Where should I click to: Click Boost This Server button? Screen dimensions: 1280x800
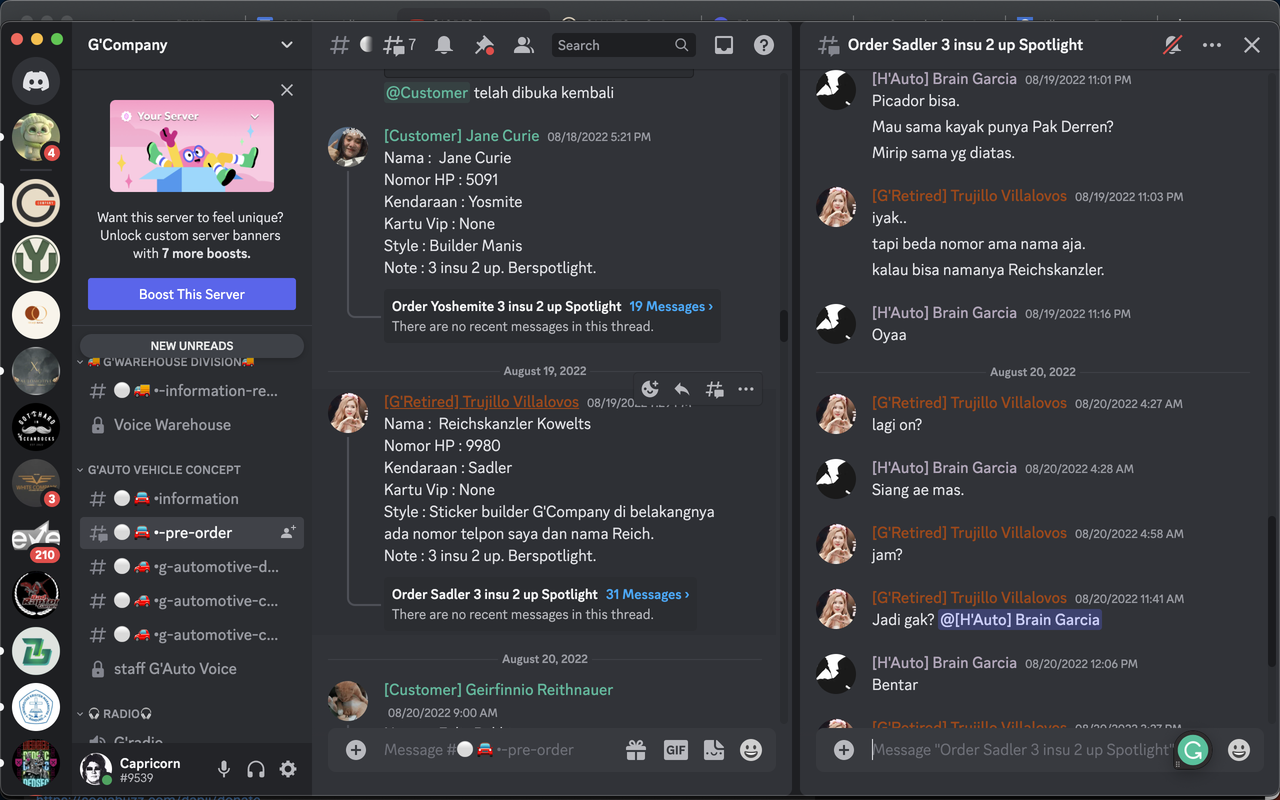point(192,294)
